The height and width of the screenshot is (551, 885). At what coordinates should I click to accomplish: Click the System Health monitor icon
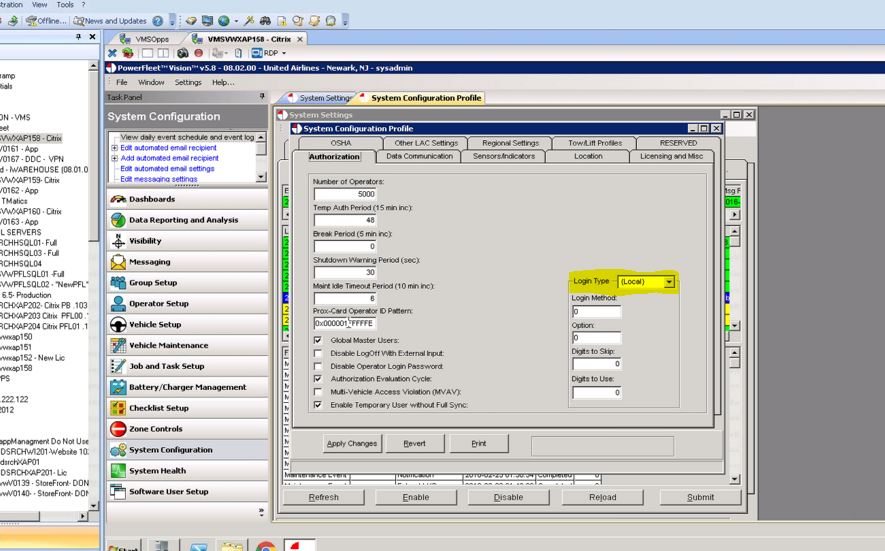(x=118, y=471)
